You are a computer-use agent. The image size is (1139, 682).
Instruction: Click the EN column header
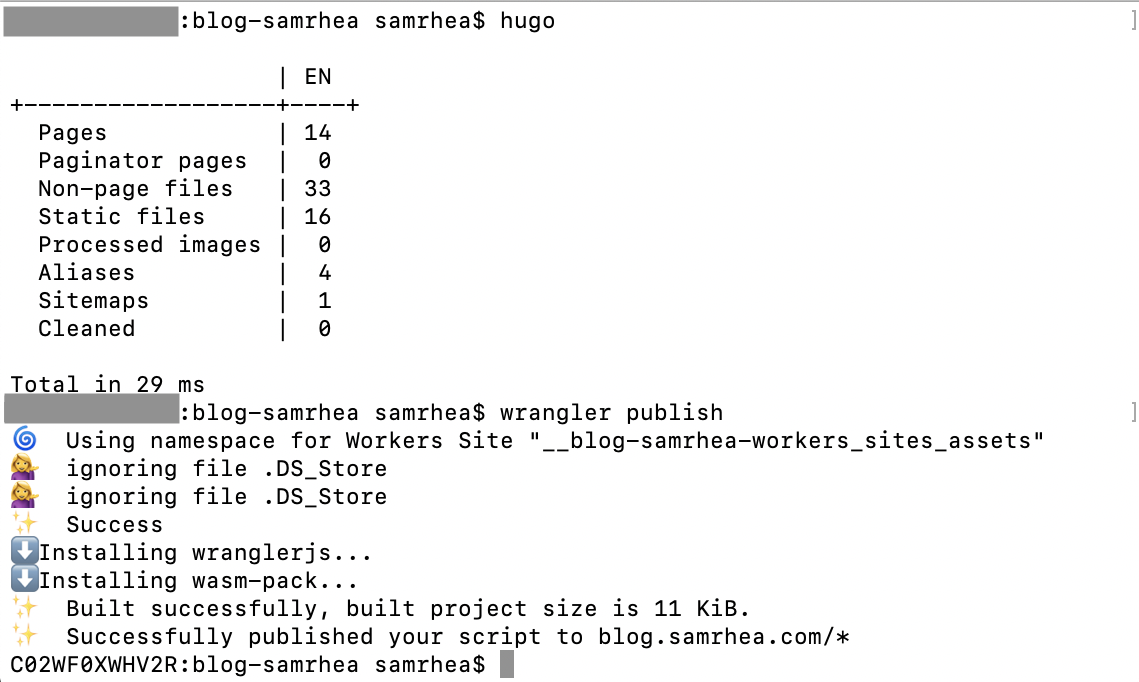[x=317, y=77]
